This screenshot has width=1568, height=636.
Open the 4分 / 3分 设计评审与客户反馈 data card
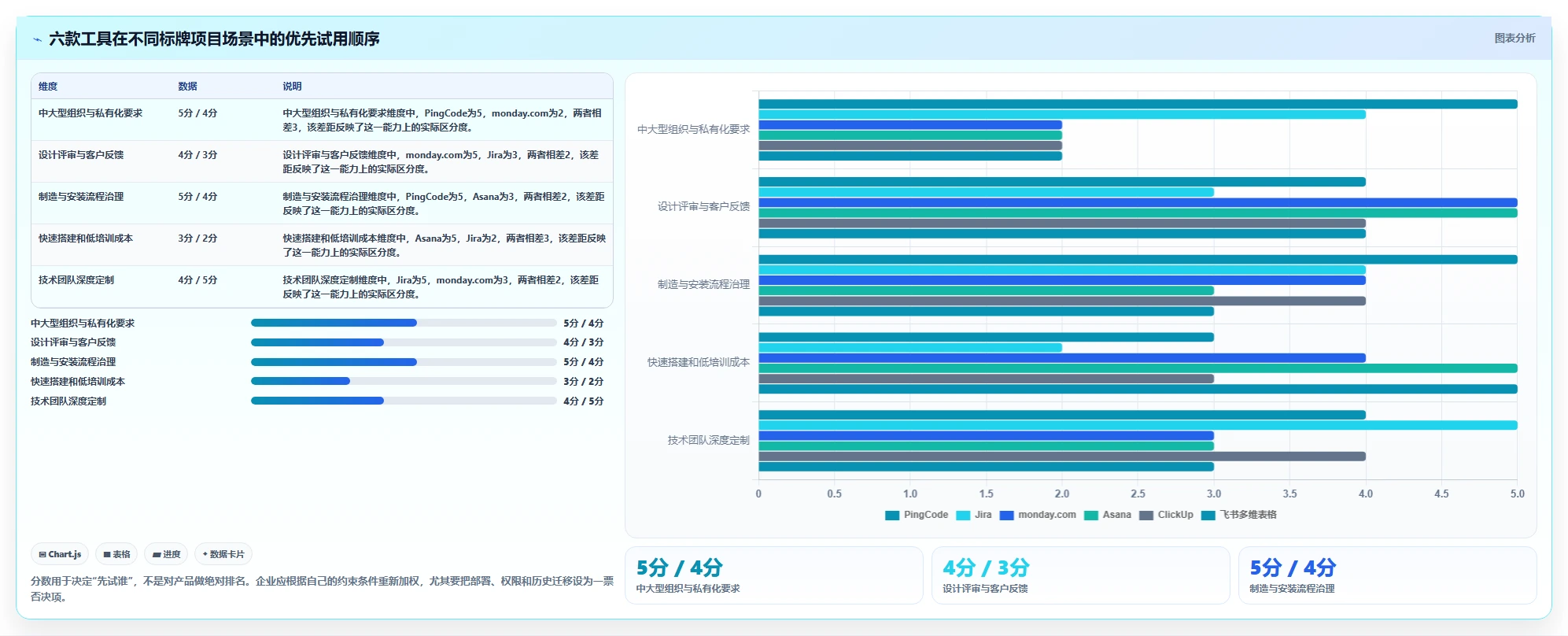(1080, 575)
